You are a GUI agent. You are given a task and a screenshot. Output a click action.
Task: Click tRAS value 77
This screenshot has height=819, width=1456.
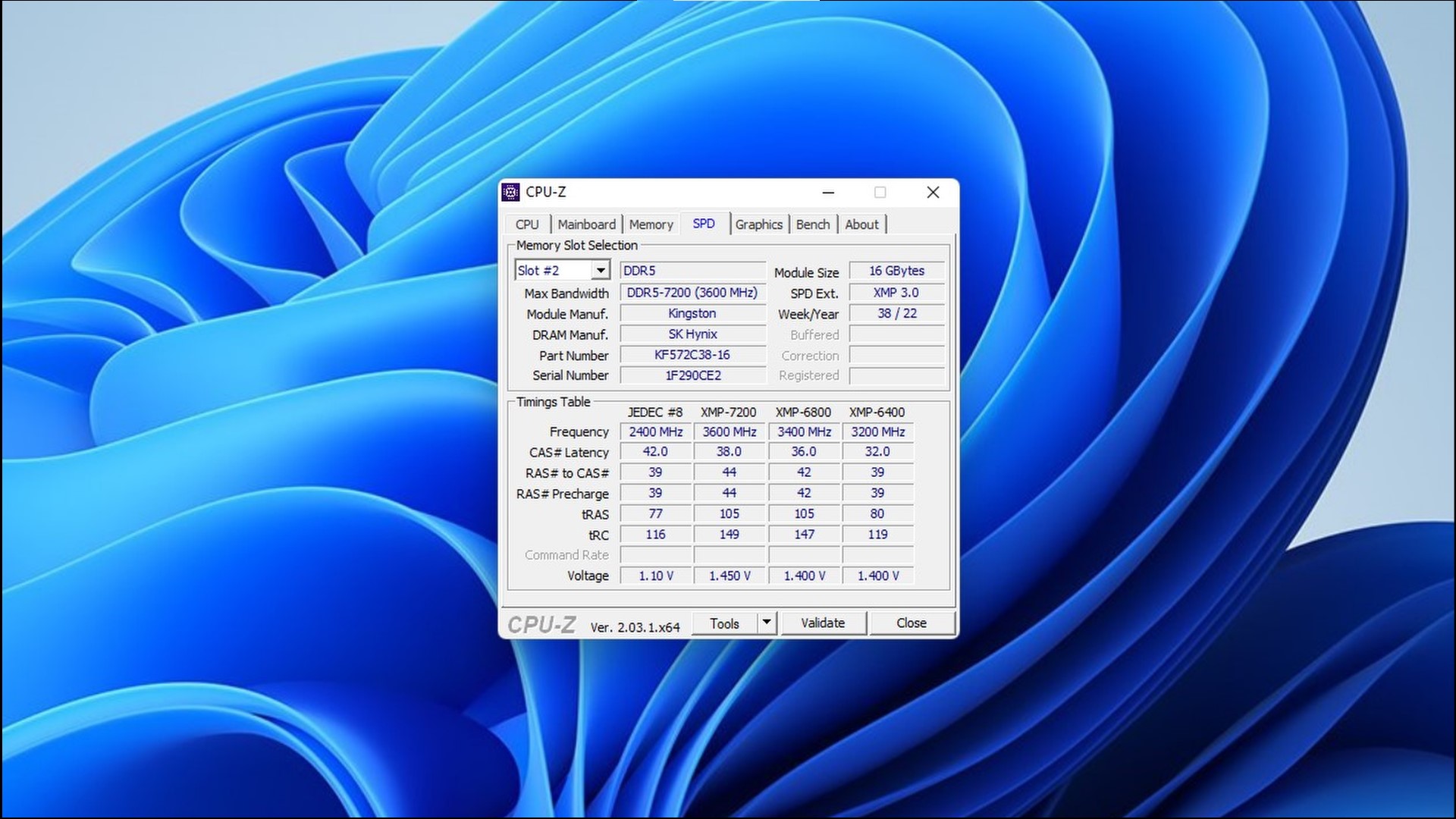[x=656, y=514]
